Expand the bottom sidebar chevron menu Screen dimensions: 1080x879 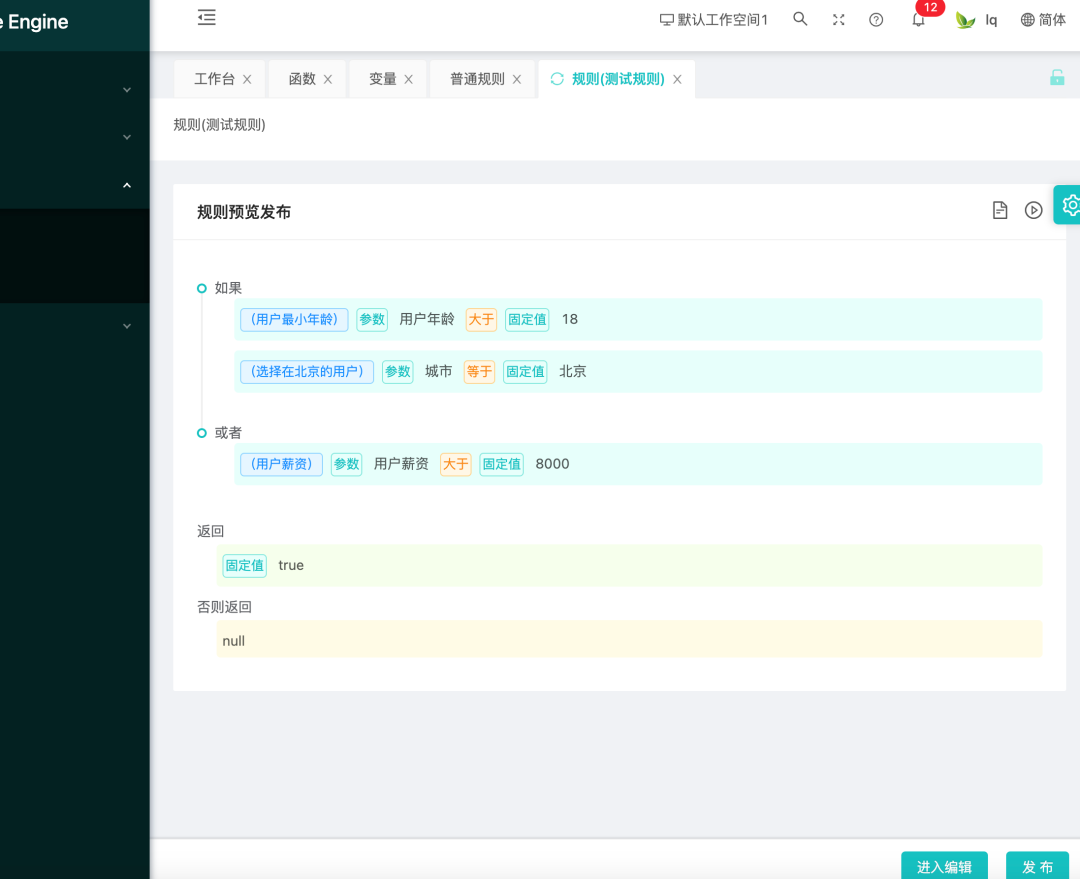(126, 325)
